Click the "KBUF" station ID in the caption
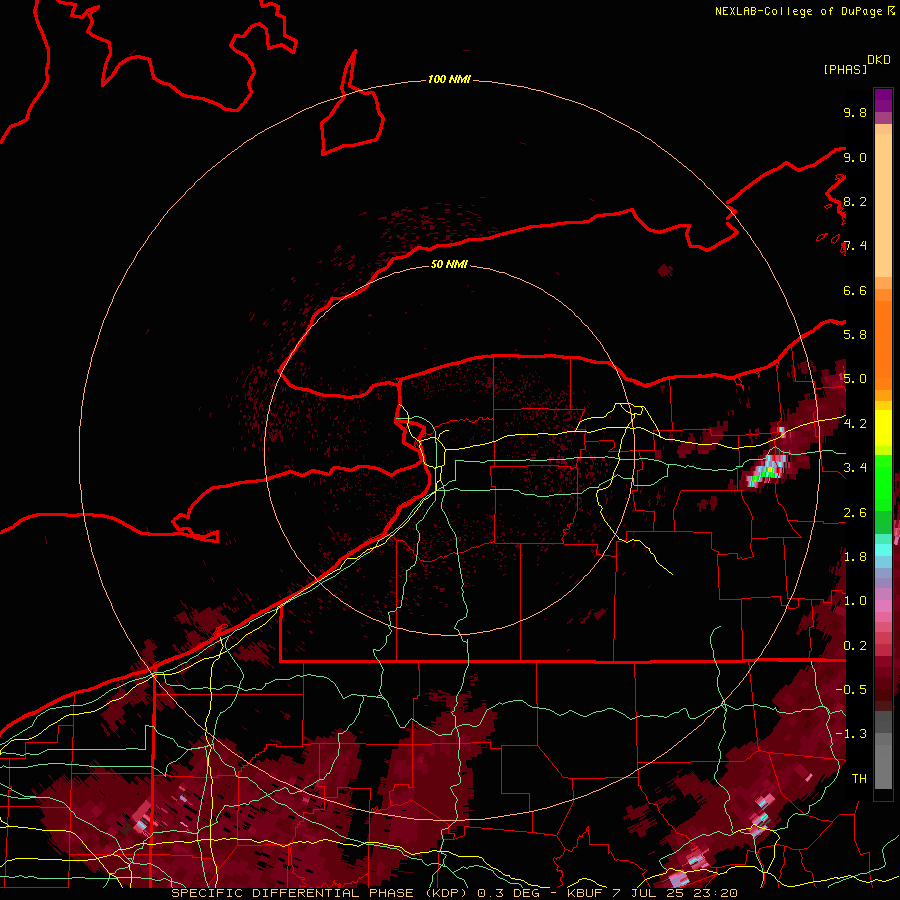The height and width of the screenshot is (900, 900). (584, 893)
